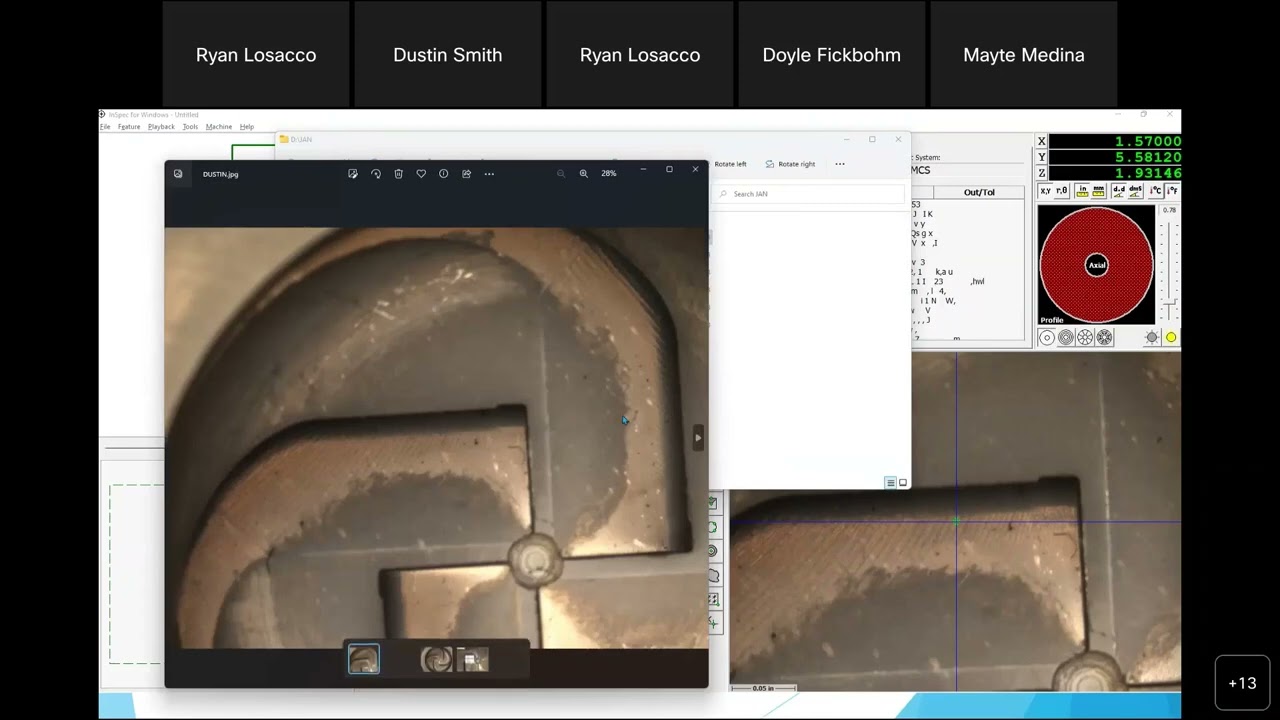Open the Help menu in InSpec
Image resolution: width=1280 pixels, height=720 pixels.
(x=247, y=127)
